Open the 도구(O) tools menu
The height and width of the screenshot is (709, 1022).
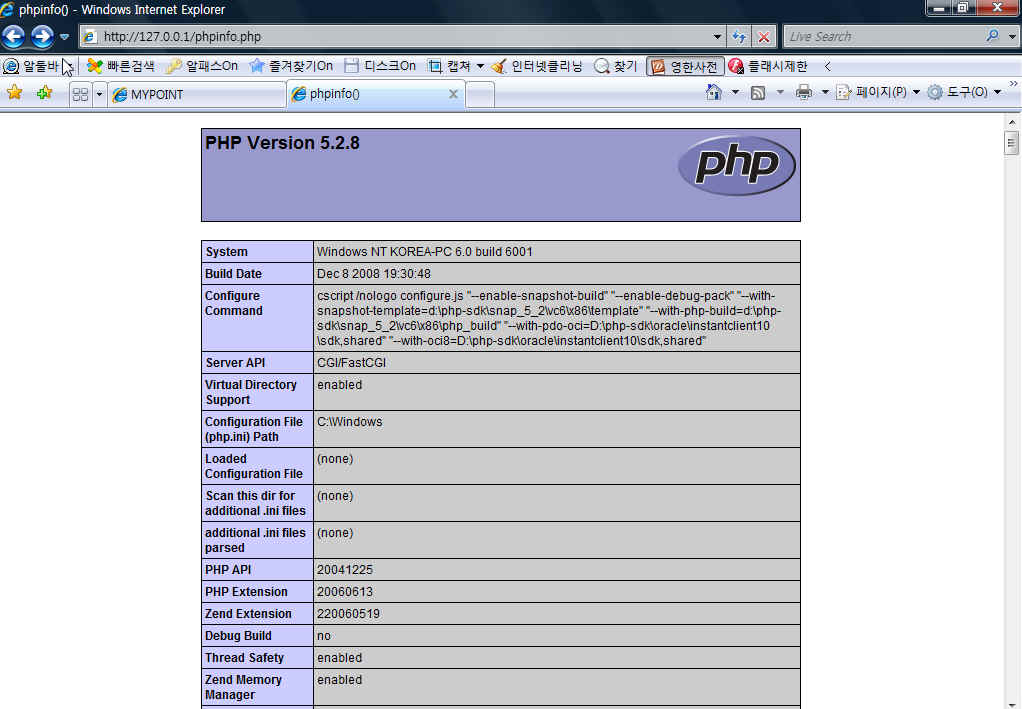[x=963, y=92]
